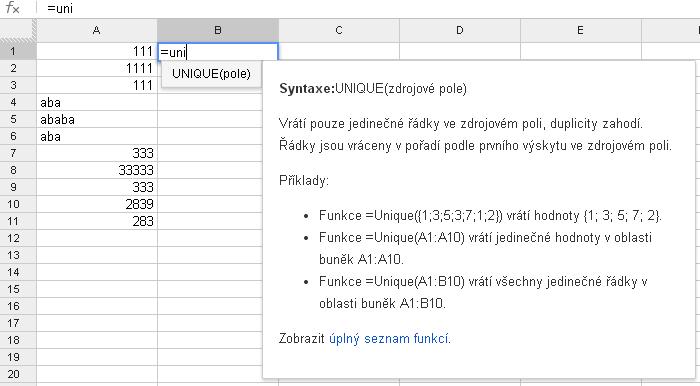Open the úplný seznam funkcí link
The width and height of the screenshot is (700, 386).
pyautogui.click(x=389, y=338)
